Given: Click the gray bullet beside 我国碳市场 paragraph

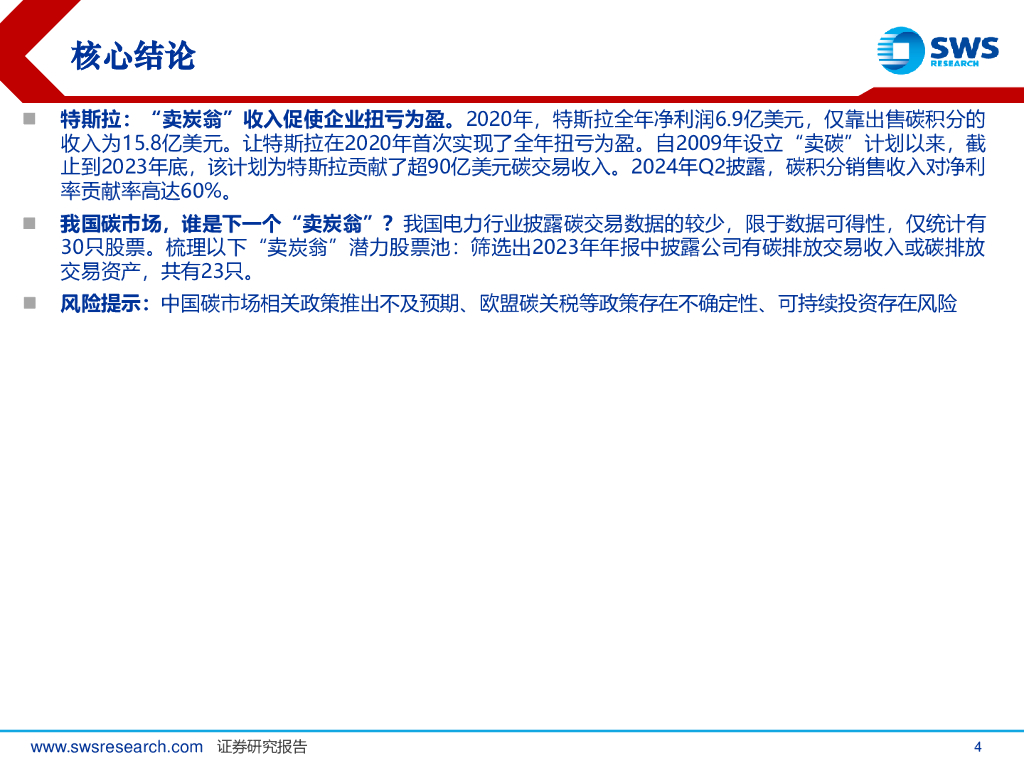Looking at the screenshot, I should coord(29,223).
